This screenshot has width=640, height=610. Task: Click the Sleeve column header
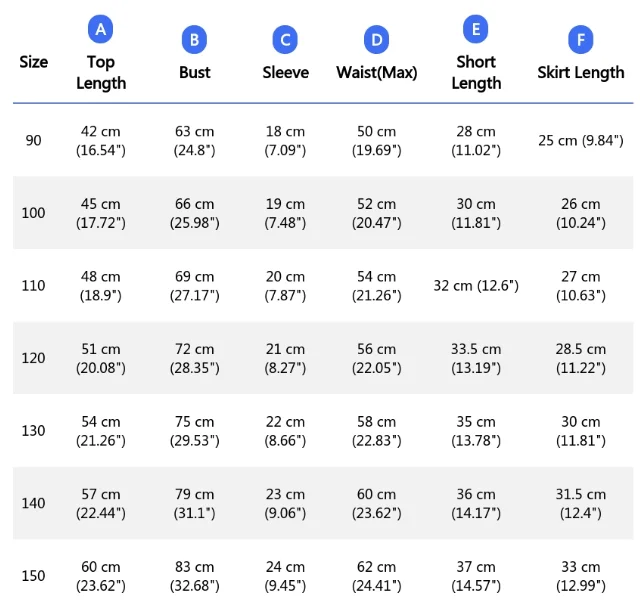coord(286,72)
